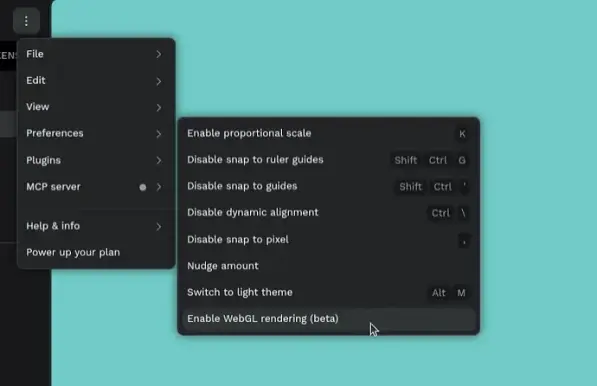Disable dynamic alignment option
The width and height of the screenshot is (597, 386).
[329, 213]
